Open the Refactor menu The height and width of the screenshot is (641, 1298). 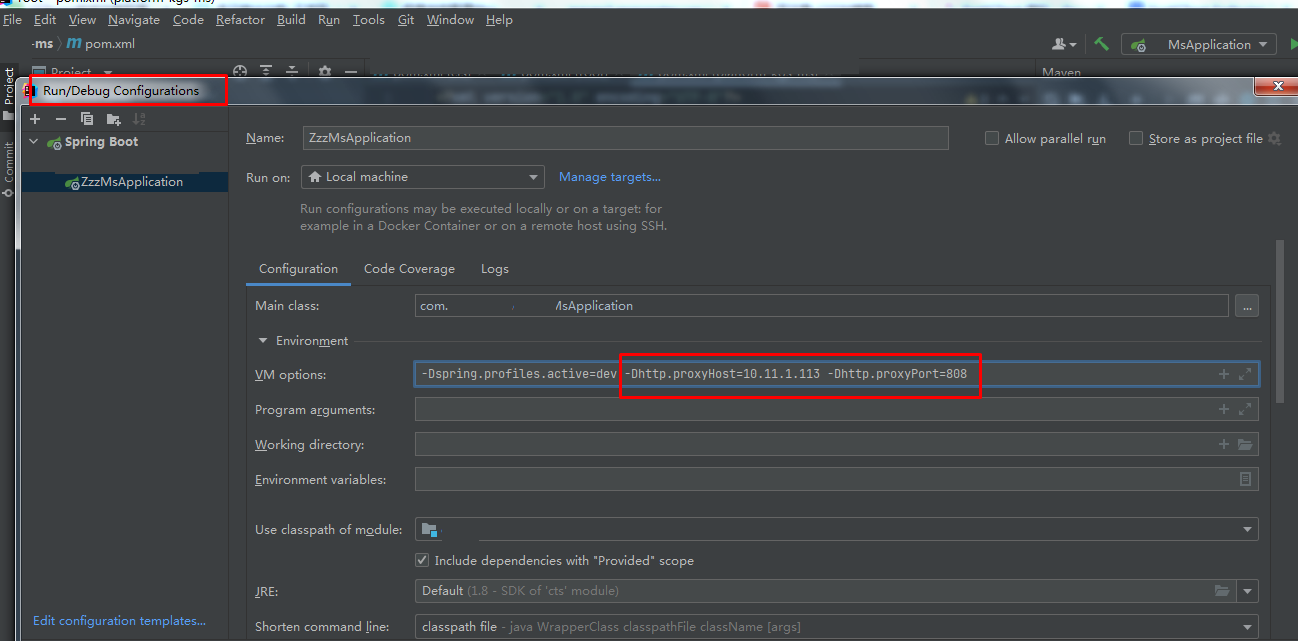241,19
